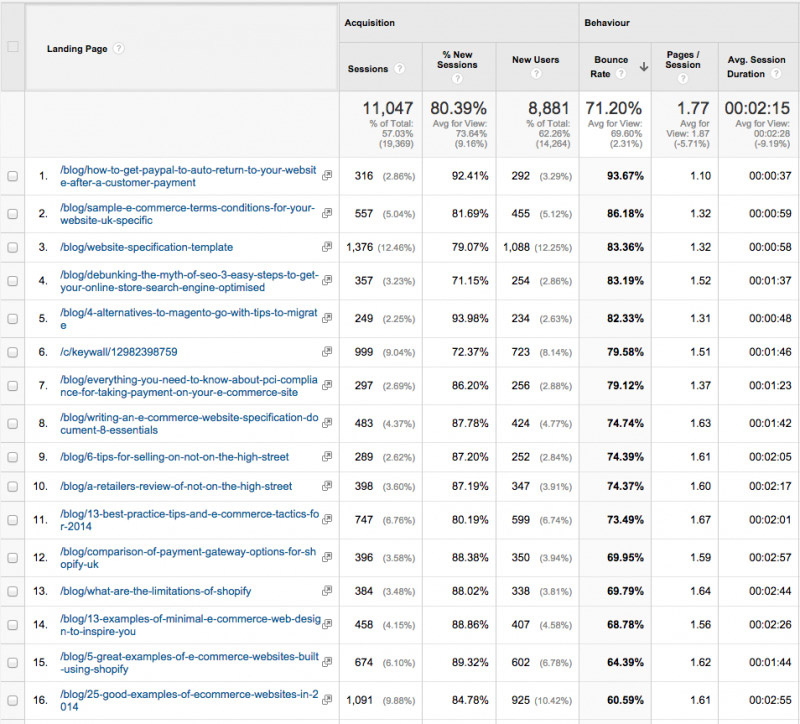Open debunking-the-myth-of-seo external link icon
This screenshot has width=800, height=724.
[x=327, y=281]
